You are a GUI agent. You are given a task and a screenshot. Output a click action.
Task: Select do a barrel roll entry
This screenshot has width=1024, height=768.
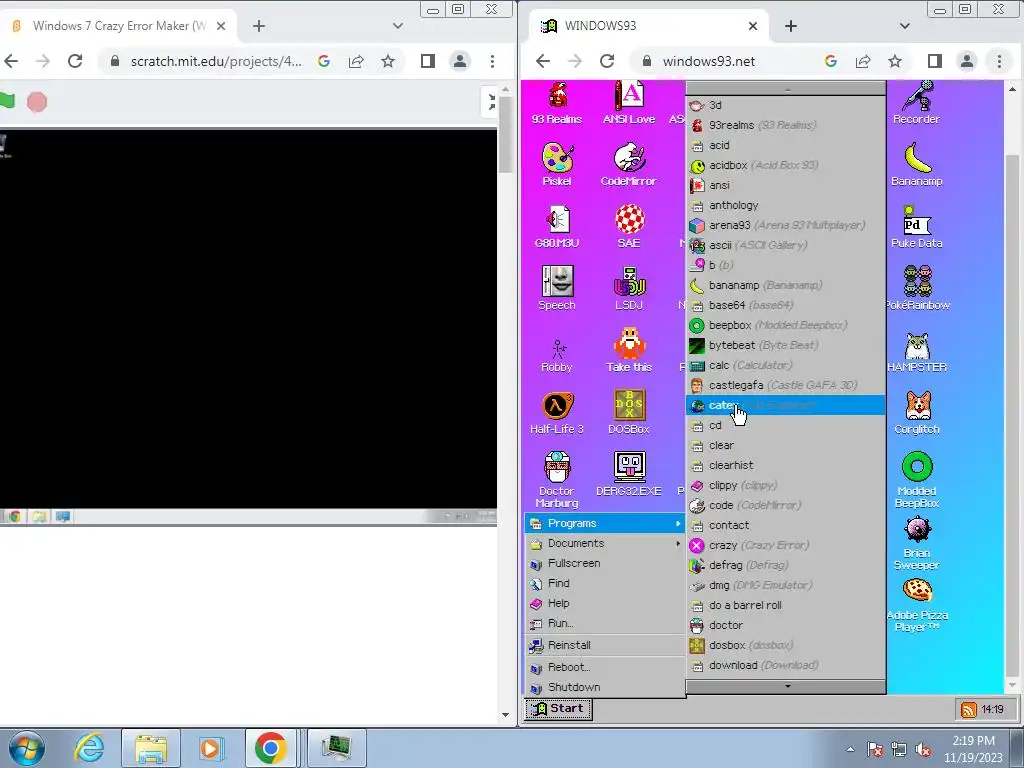(786, 605)
